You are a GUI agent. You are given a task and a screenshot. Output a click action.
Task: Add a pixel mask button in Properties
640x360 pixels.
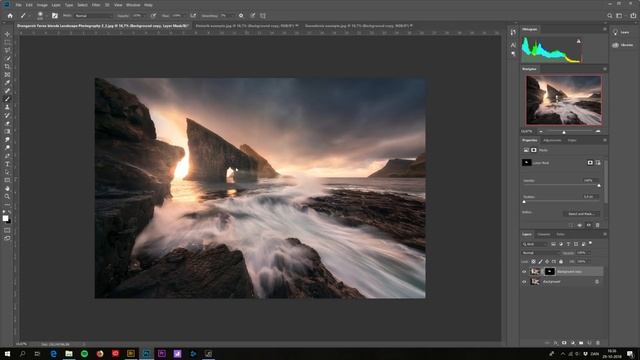click(590, 163)
